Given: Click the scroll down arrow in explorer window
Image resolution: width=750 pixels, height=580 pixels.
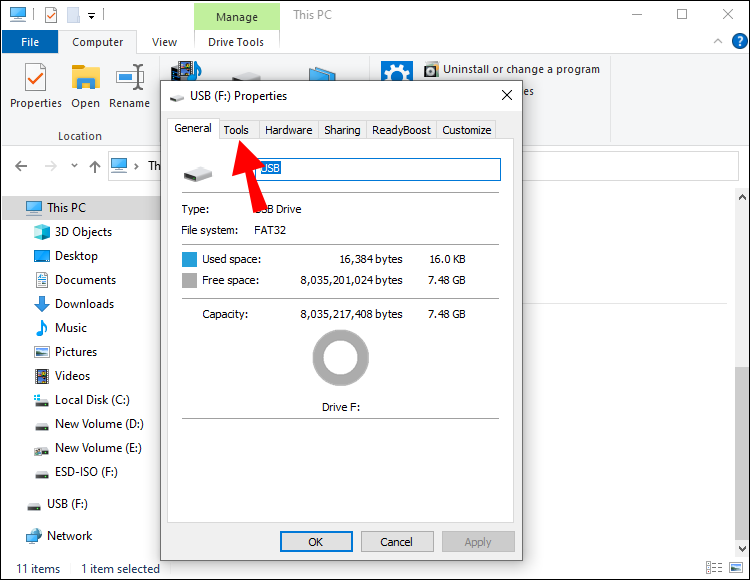Looking at the screenshot, I should coord(742,549).
